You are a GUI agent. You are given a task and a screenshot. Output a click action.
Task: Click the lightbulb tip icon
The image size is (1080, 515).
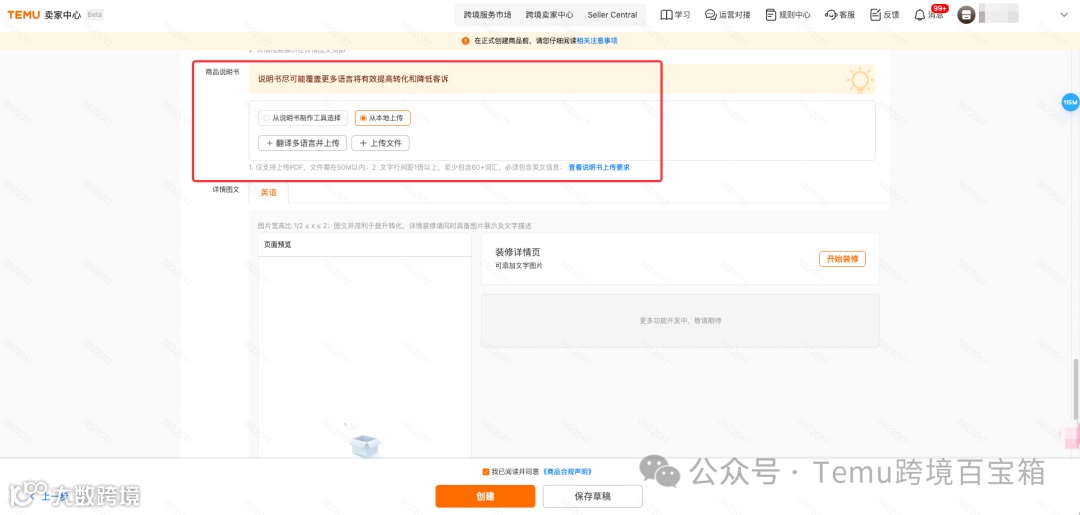(859, 80)
